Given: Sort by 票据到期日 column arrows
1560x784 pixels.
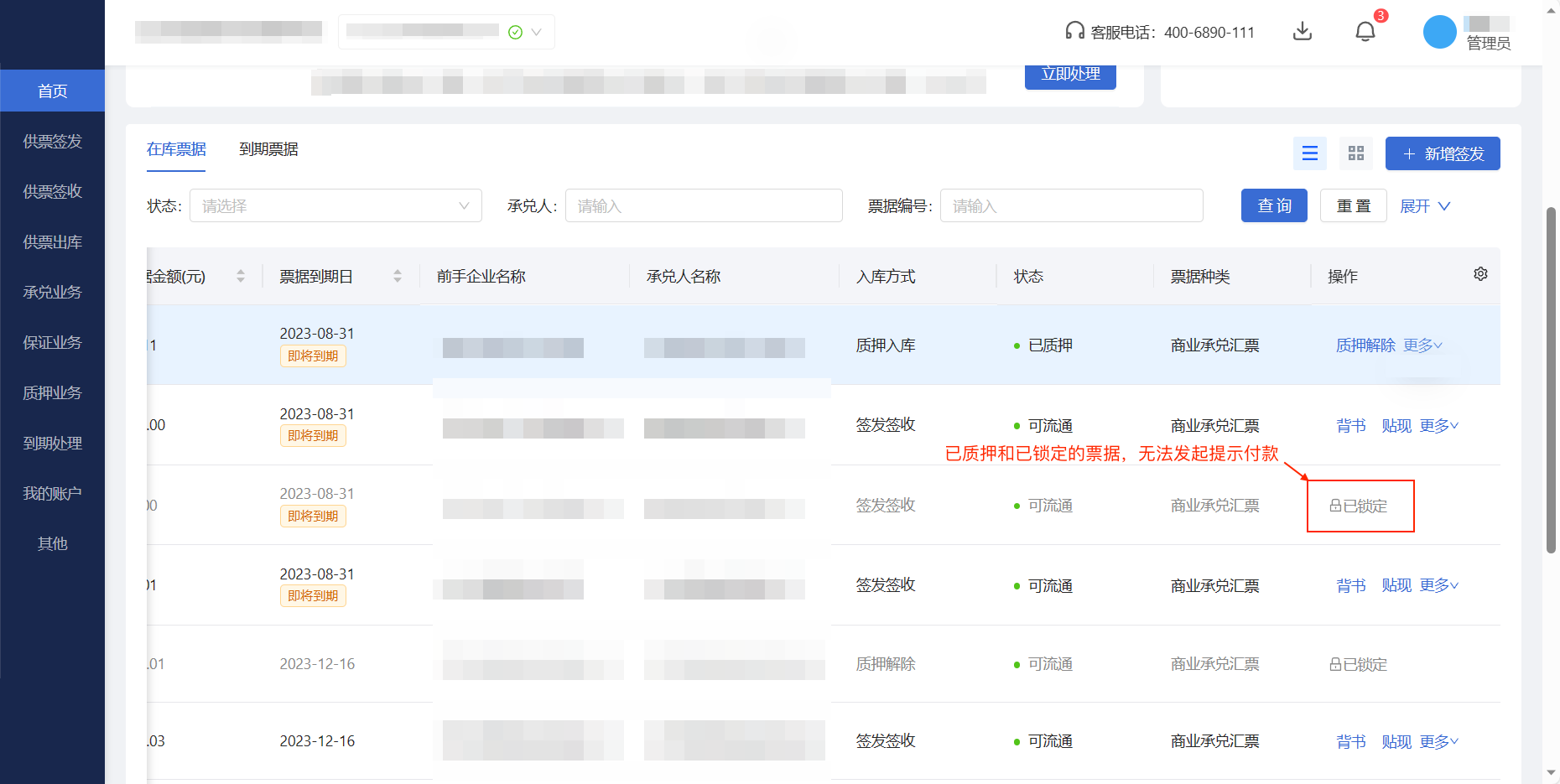Looking at the screenshot, I should 398,276.
